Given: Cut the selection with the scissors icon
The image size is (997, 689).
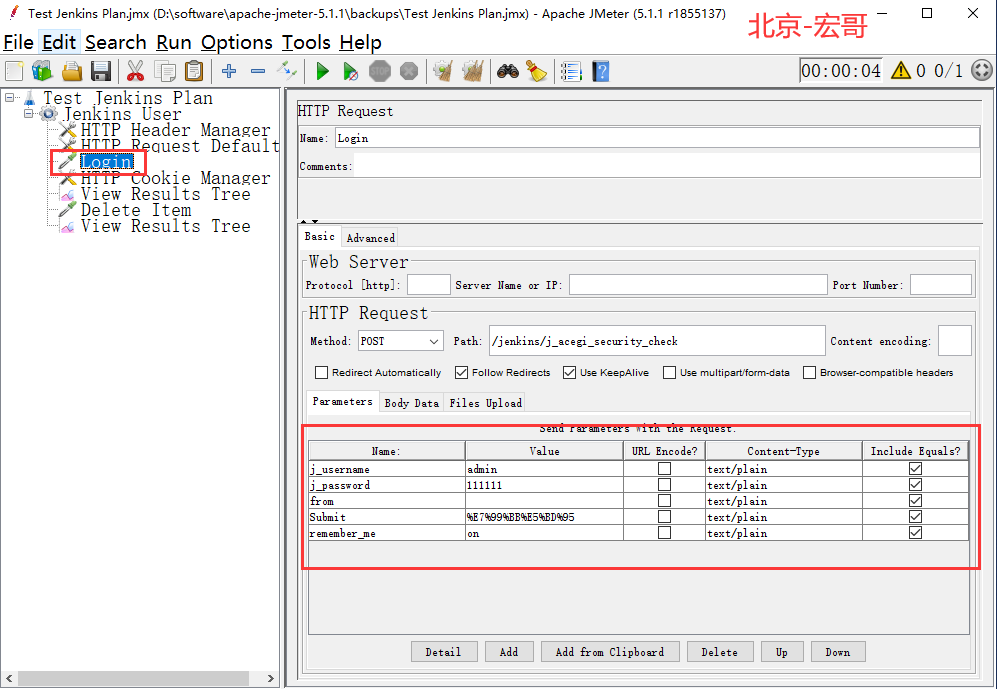Looking at the screenshot, I should coord(135,71).
